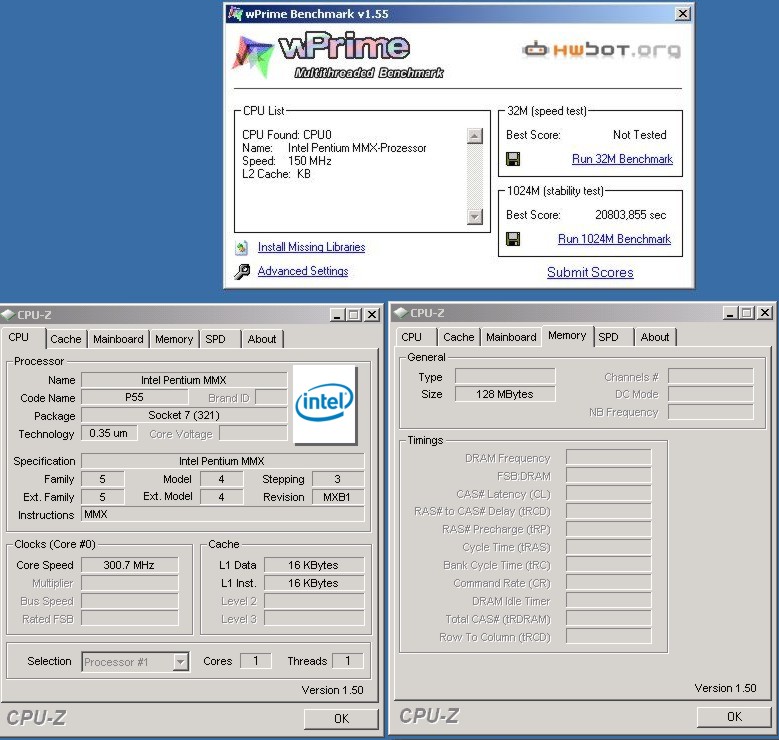
Task: Click OK in the right CPU-Z Memory window
Action: coord(734,717)
